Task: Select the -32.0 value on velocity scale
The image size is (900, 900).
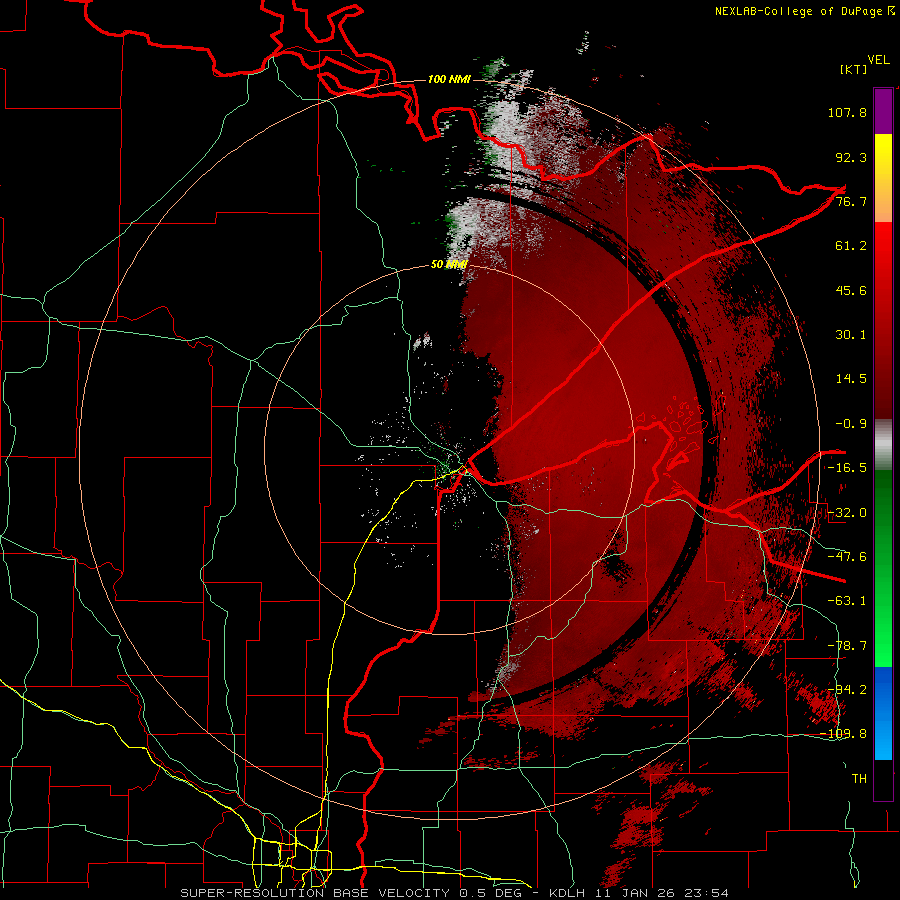Action: (x=847, y=512)
